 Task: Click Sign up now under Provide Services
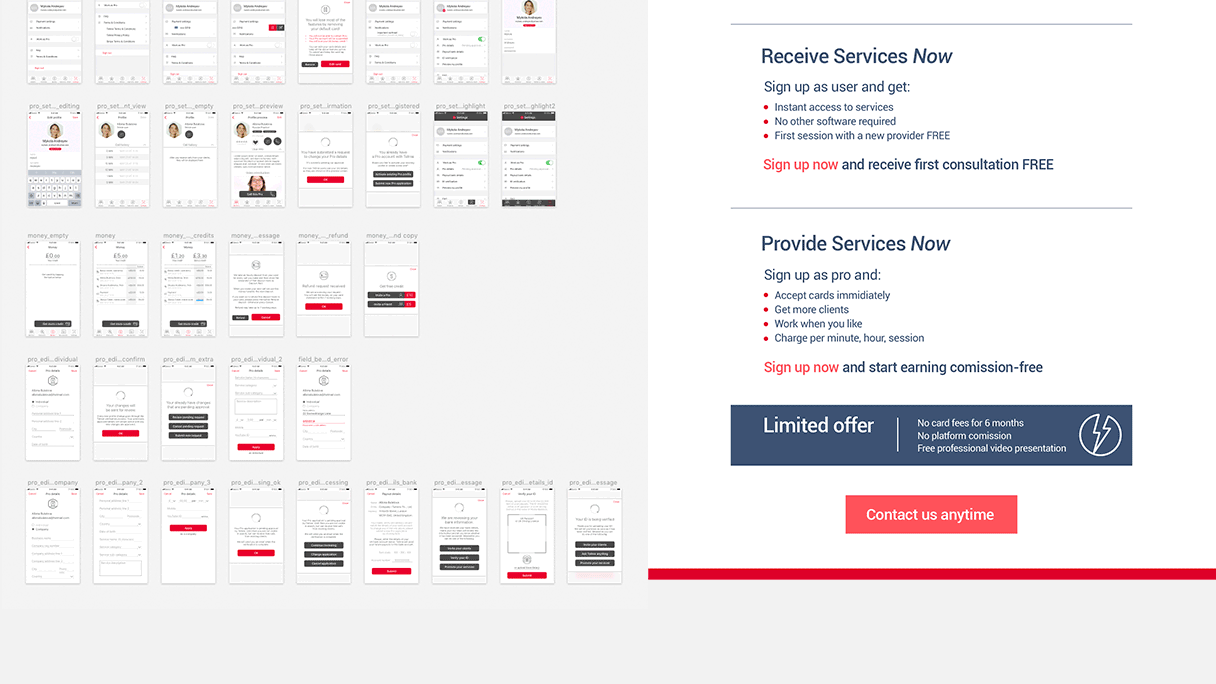[x=801, y=367]
